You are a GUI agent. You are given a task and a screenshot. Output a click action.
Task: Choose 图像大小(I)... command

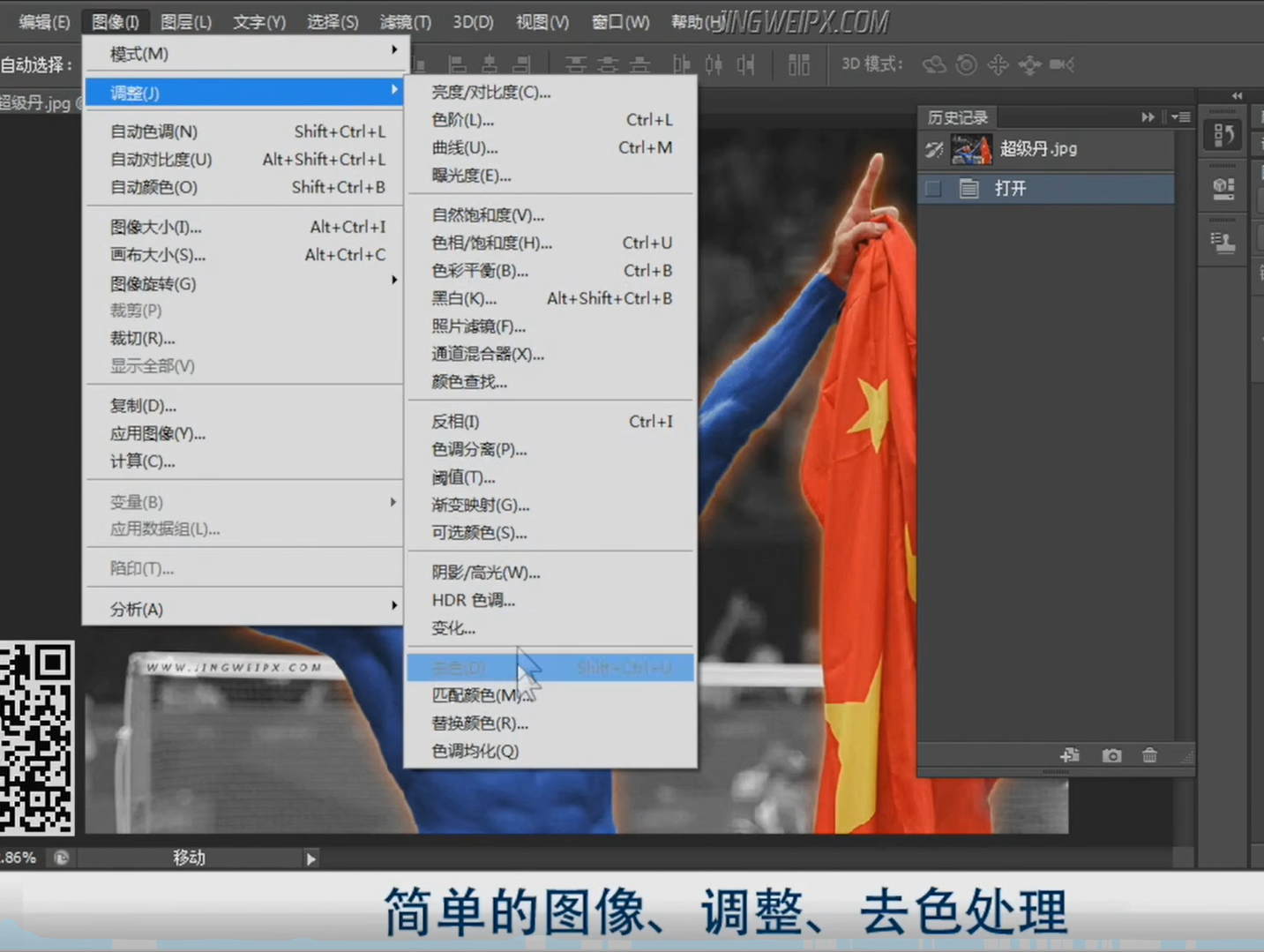tap(244, 227)
